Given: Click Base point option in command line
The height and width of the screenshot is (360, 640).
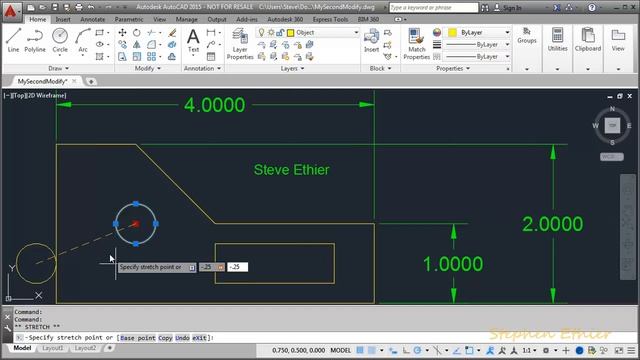Looking at the screenshot, I should [138, 338].
